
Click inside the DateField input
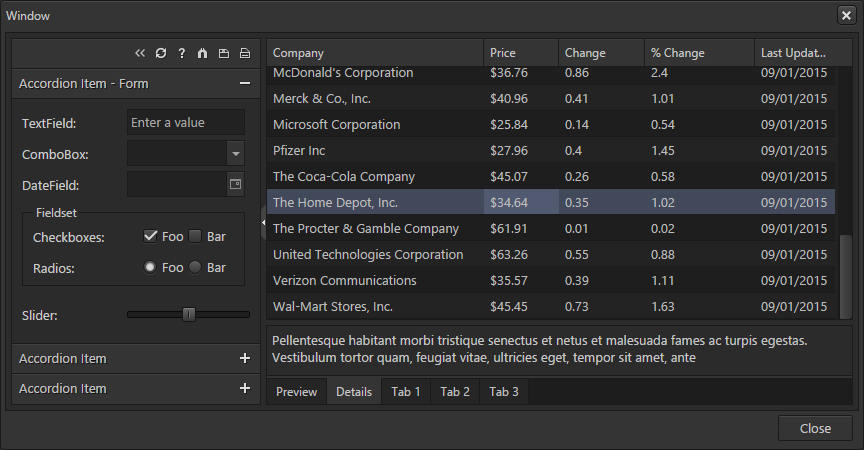pyautogui.click(x=177, y=184)
